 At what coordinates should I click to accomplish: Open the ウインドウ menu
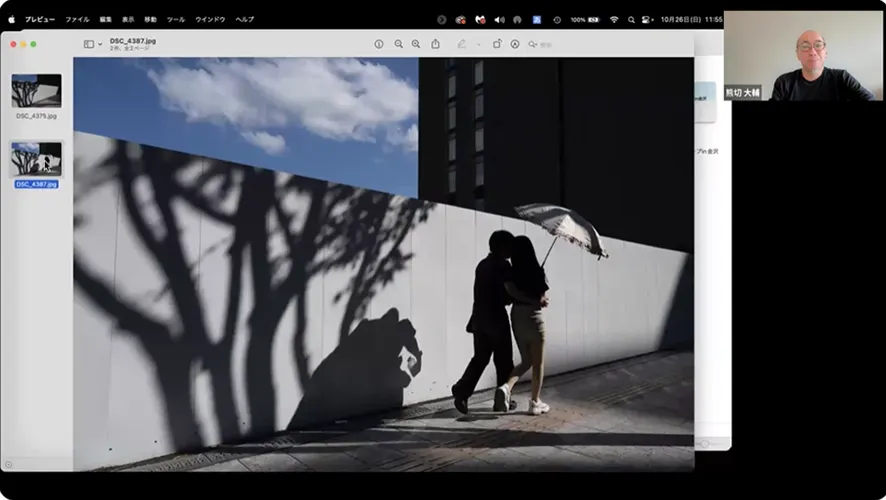pyautogui.click(x=210, y=19)
